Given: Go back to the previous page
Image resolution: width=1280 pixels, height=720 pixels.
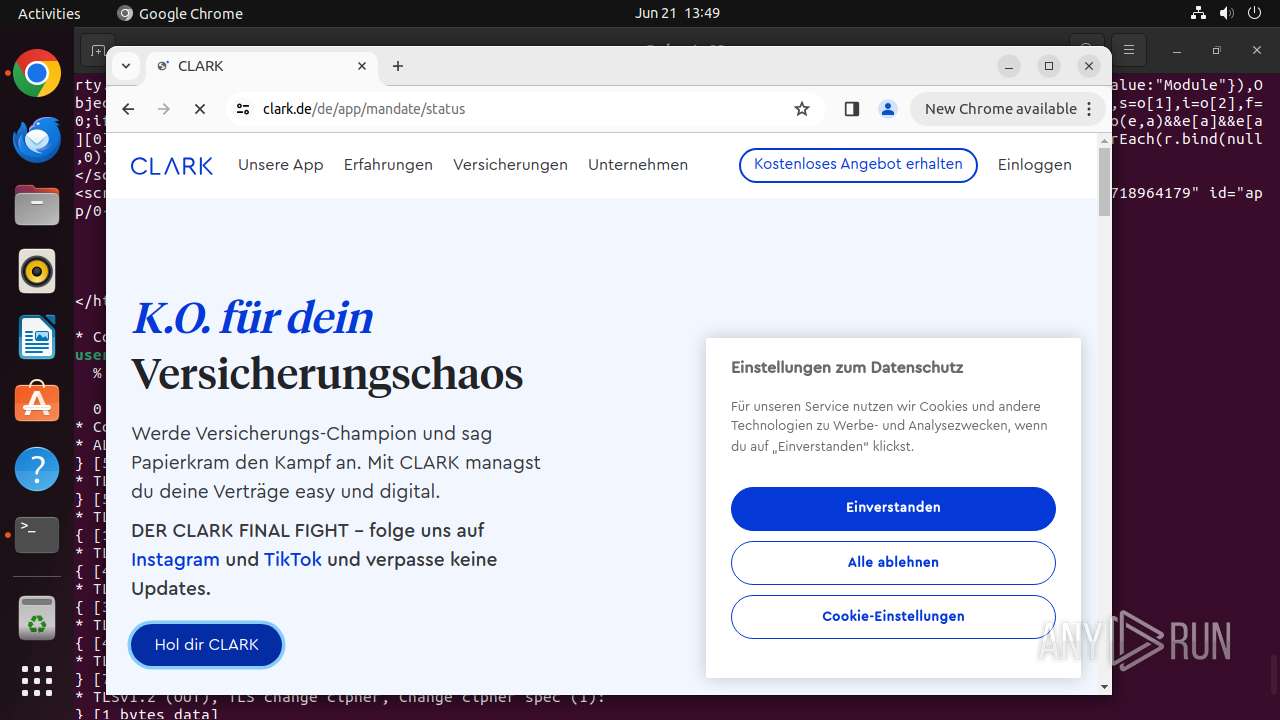Looking at the screenshot, I should [x=128, y=109].
